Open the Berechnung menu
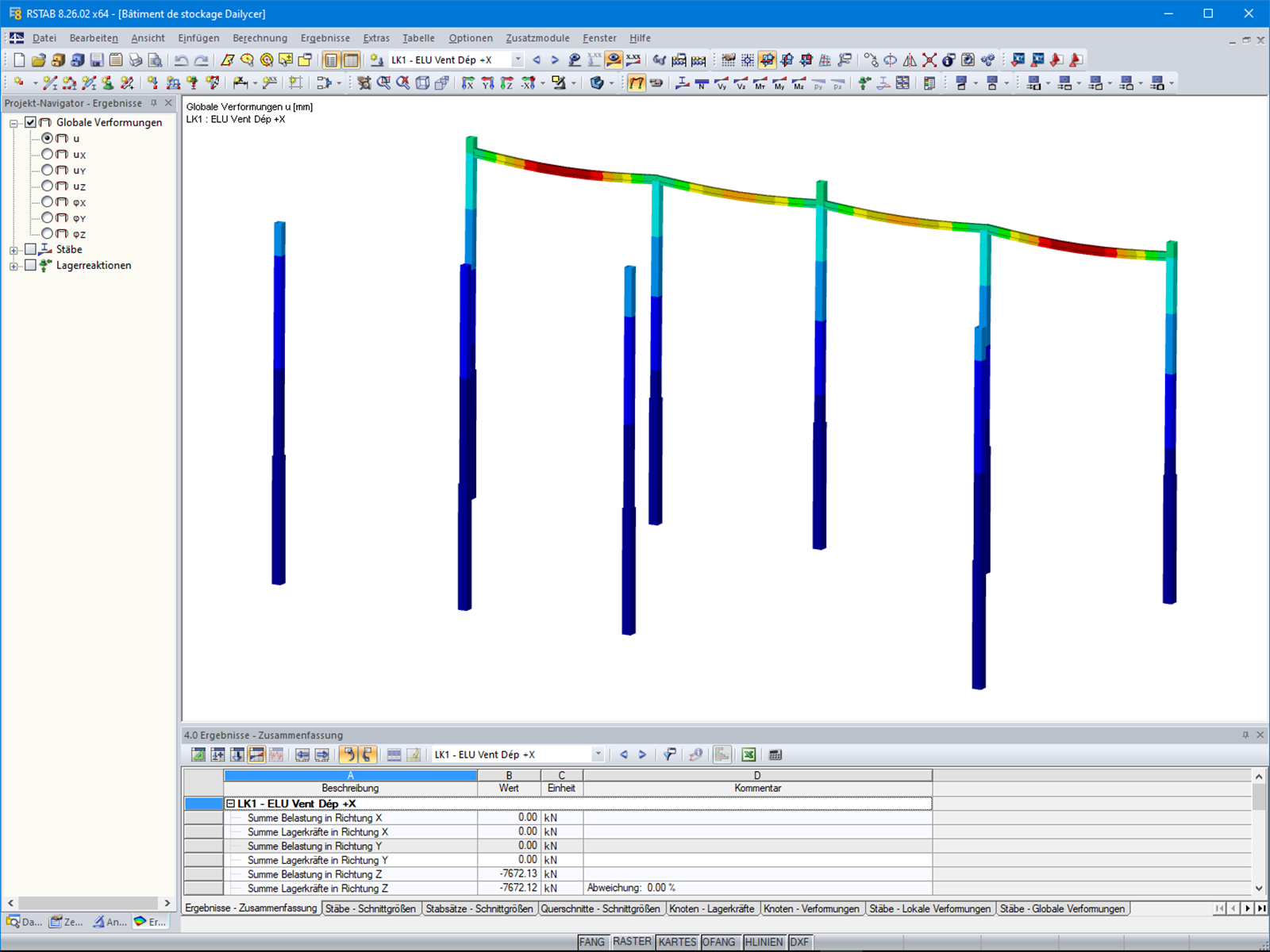The height and width of the screenshot is (952, 1270). click(260, 38)
